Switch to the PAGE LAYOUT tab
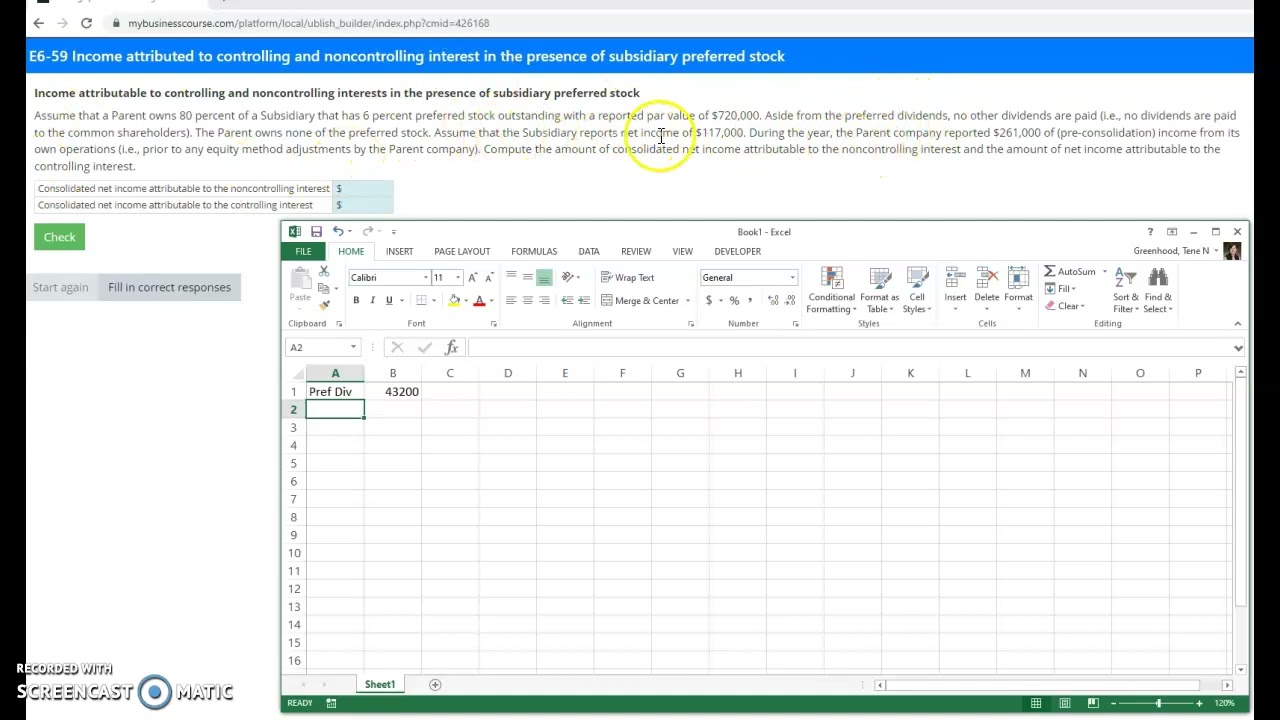 tap(462, 251)
